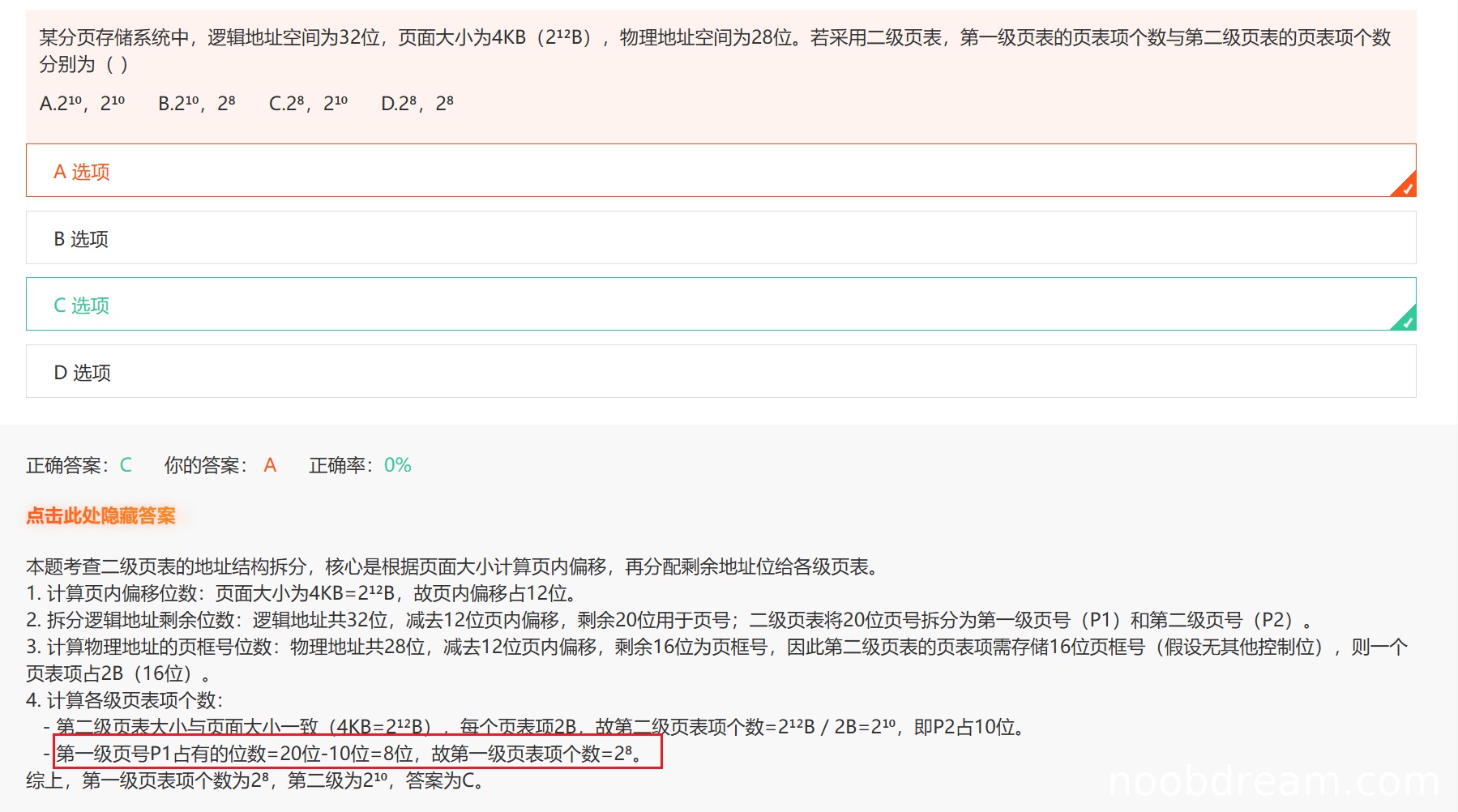This screenshot has height=812, width=1458.
Task: Select the "A 选项" answer row
Action: point(720,171)
